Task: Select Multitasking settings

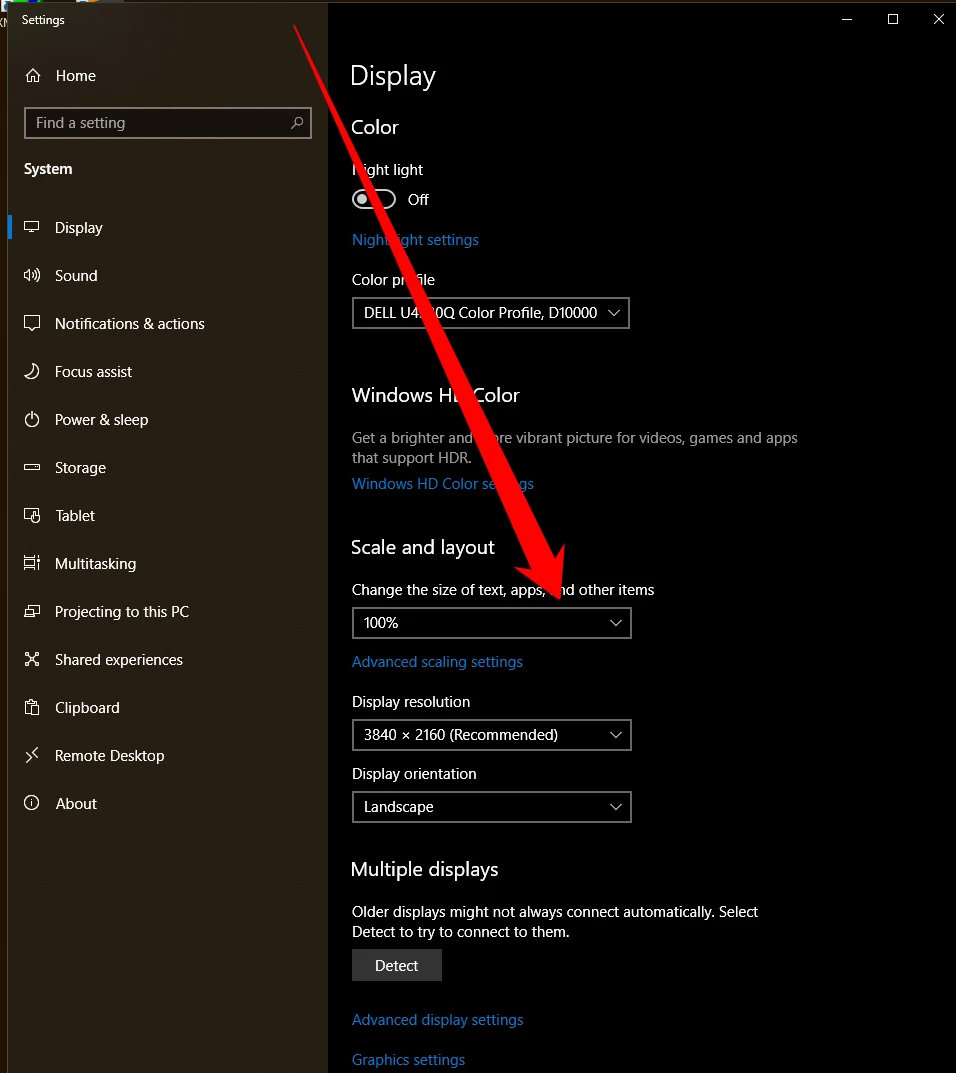Action: [95, 564]
